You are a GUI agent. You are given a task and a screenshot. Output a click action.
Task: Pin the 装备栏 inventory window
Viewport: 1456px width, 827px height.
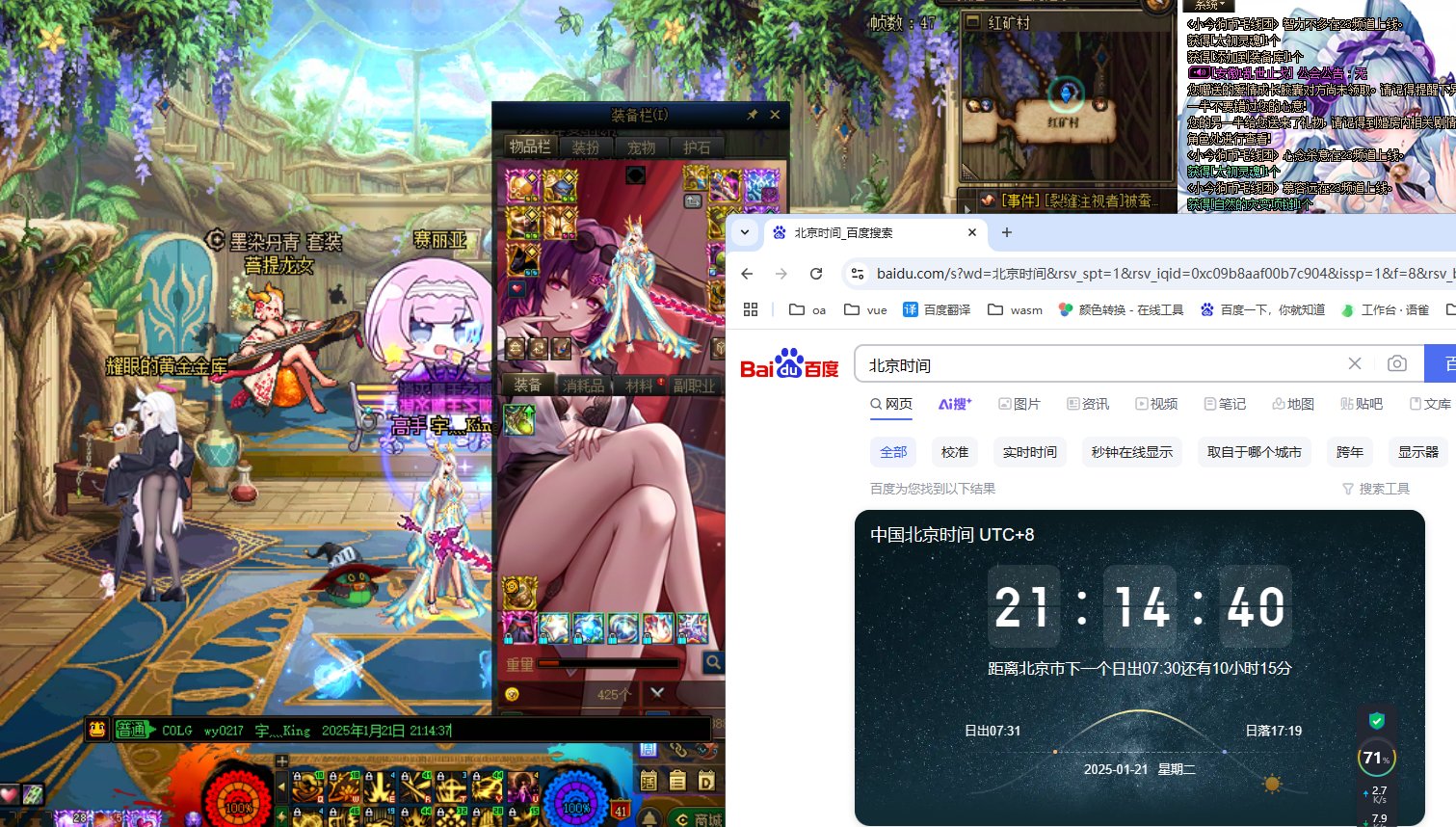tap(752, 115)
